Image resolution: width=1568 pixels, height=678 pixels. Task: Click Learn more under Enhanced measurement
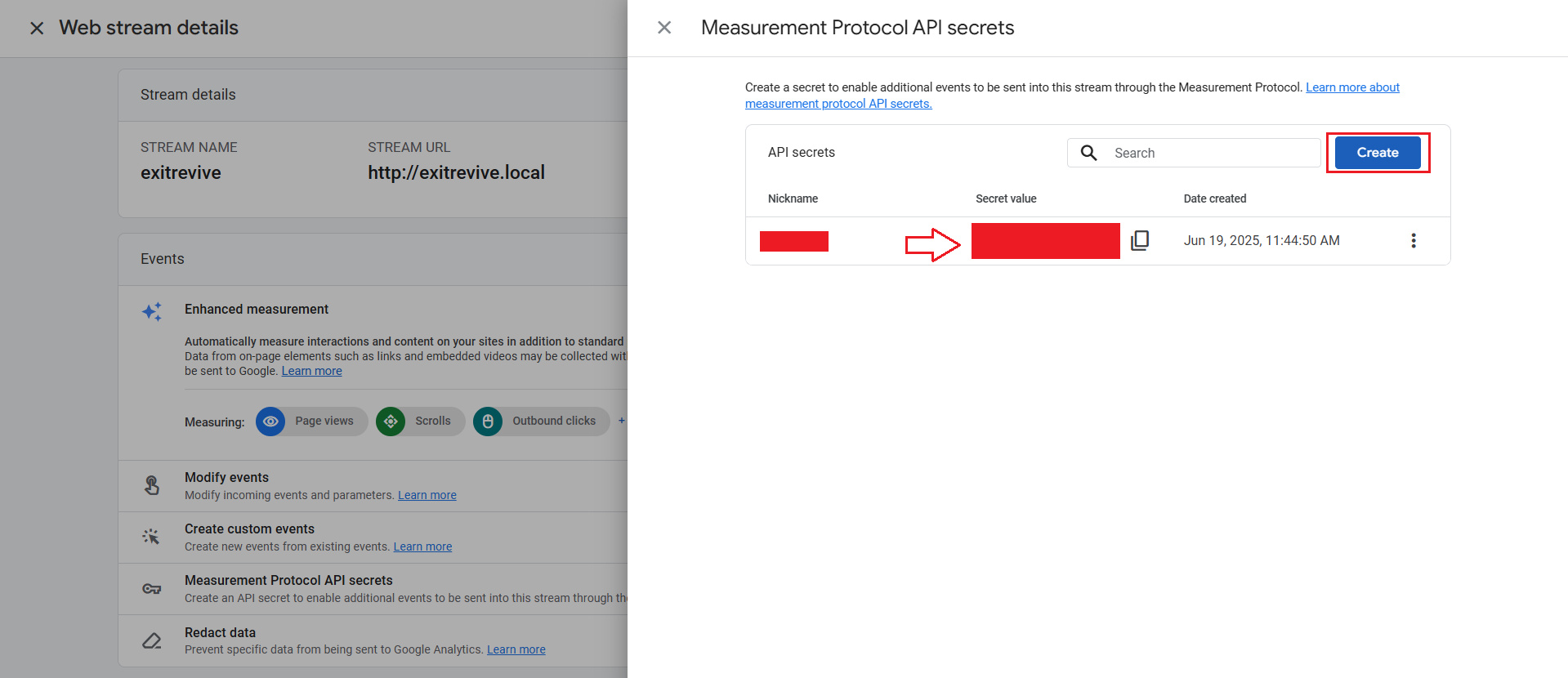point(311,370)
